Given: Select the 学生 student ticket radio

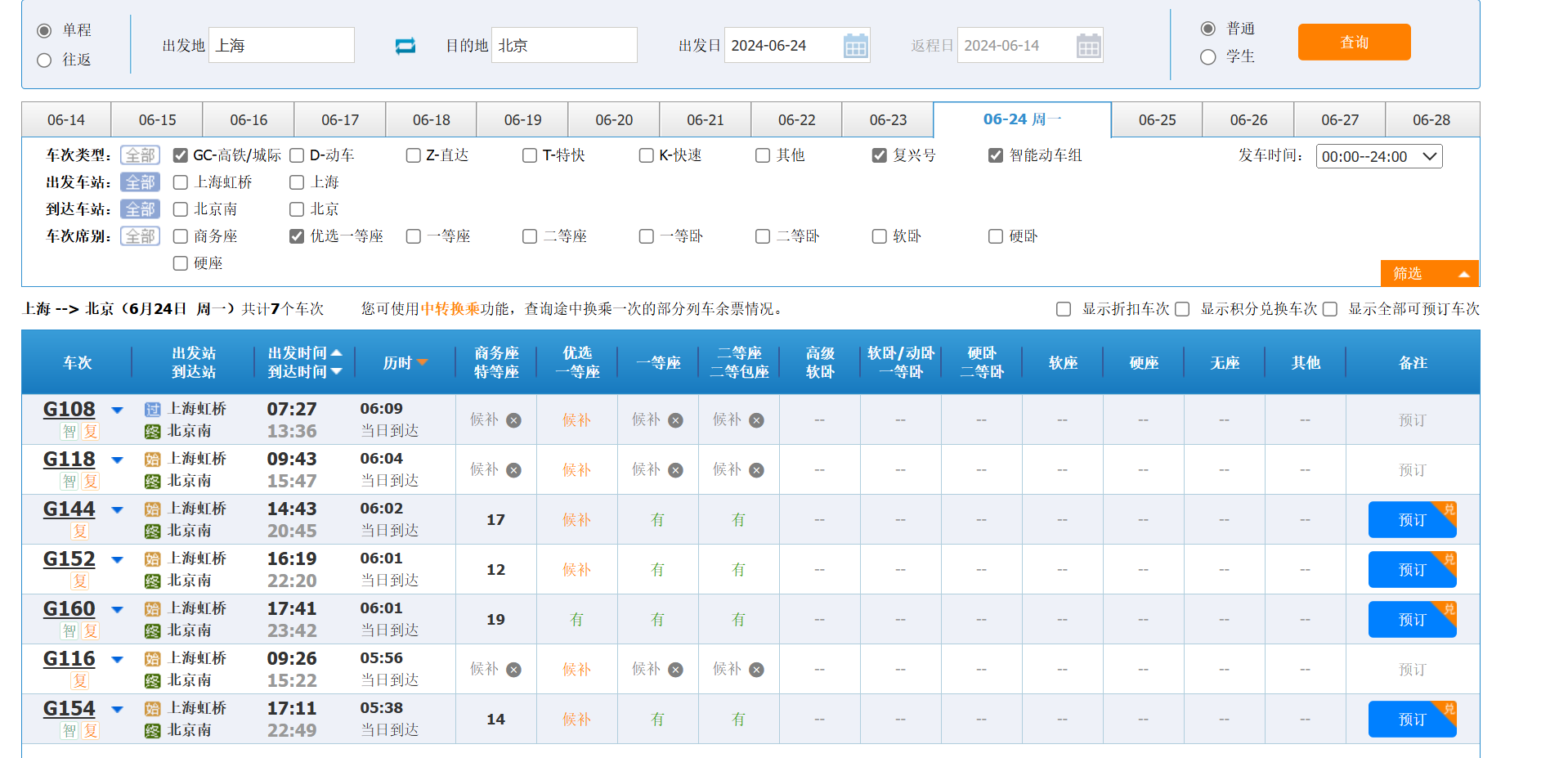Looking at the screenshot, I should point(1207,57).
